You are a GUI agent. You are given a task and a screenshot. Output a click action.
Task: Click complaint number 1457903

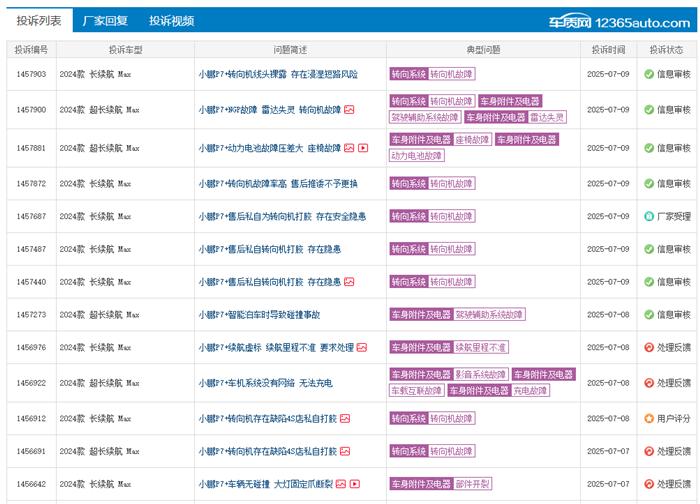point(31,74)
